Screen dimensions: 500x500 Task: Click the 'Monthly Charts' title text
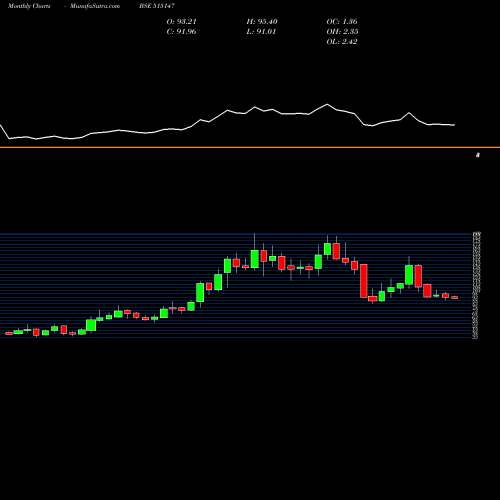point(29,6)
